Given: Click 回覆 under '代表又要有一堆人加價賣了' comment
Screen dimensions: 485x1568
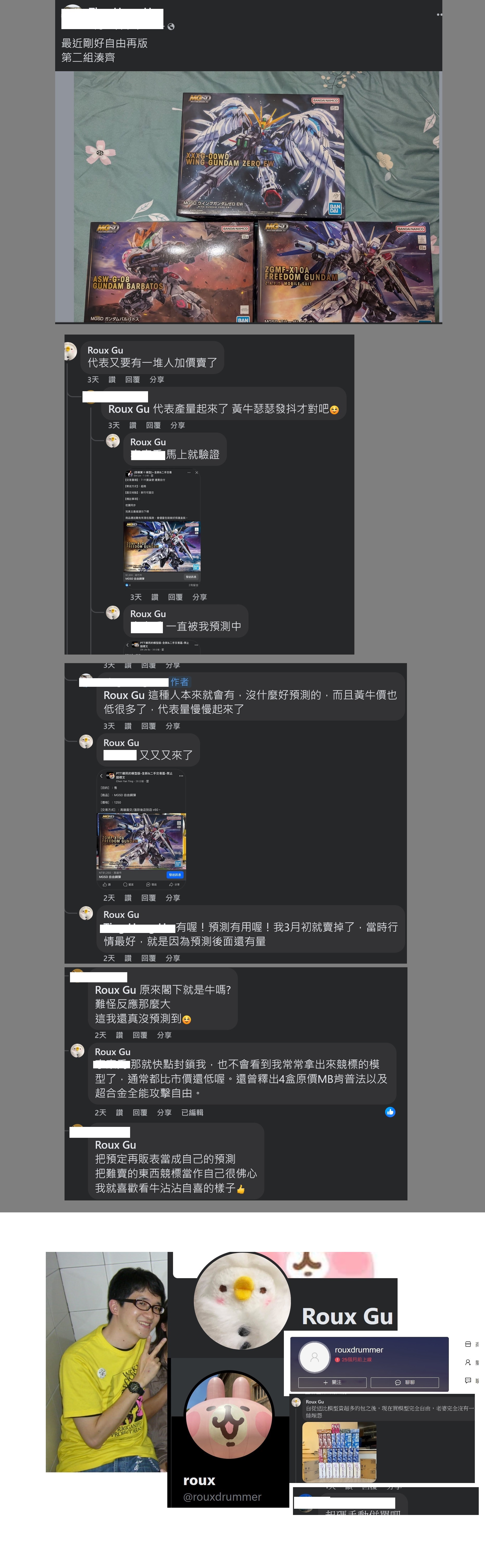Looking at the screenshot, I should point(132,379).
